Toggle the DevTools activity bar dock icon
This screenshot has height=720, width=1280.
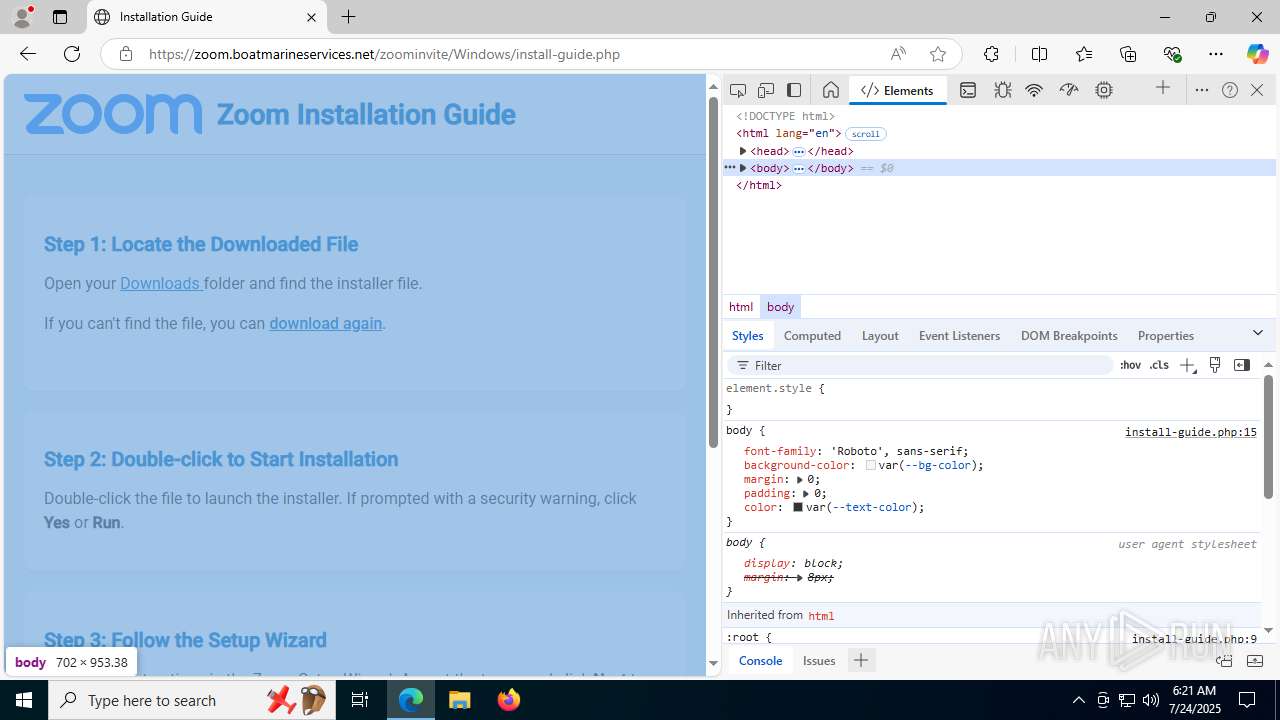tap(794, 90)
